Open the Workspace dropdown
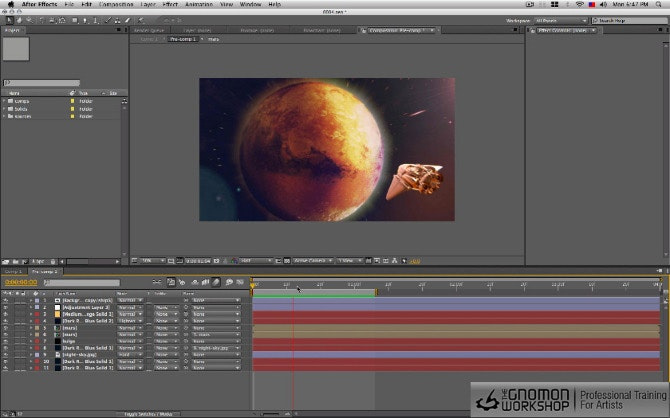Viewport: 670px width, 418px height. point(561,21)
